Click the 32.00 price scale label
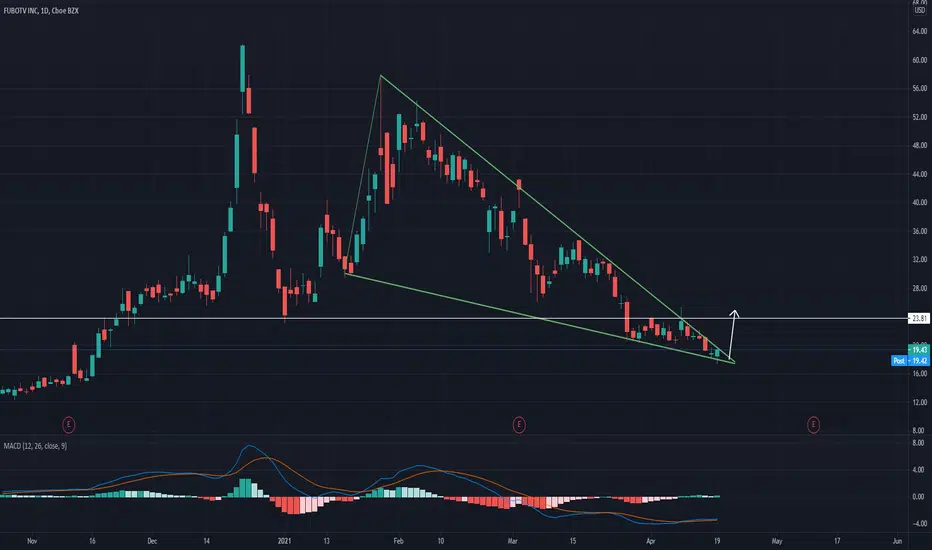Screen dimensions: 932x550 (920, 260)
